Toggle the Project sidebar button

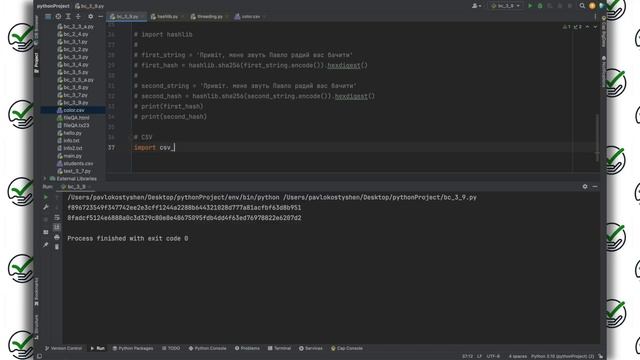[36, 63]
